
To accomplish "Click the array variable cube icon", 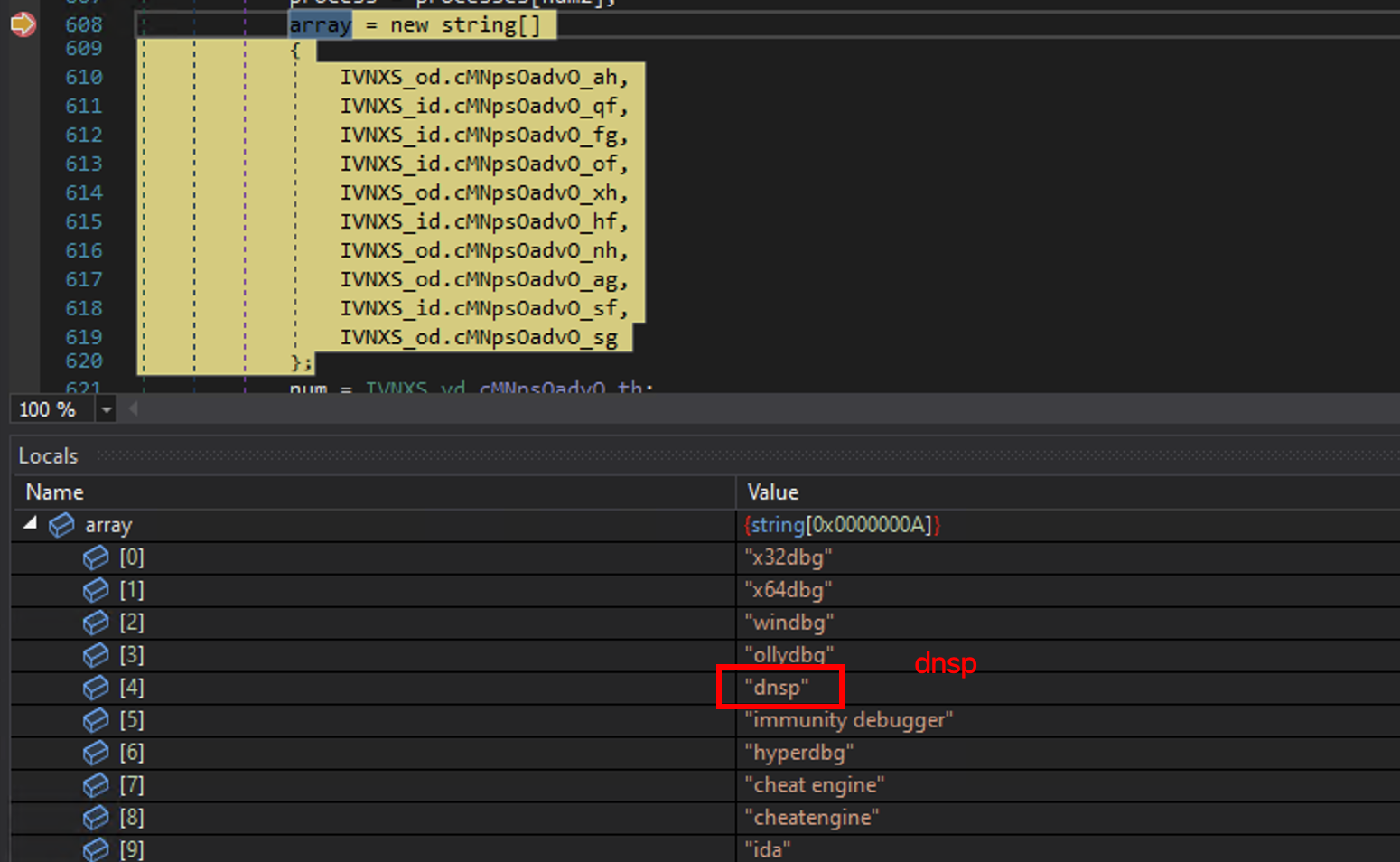I will tap(61, 525).
